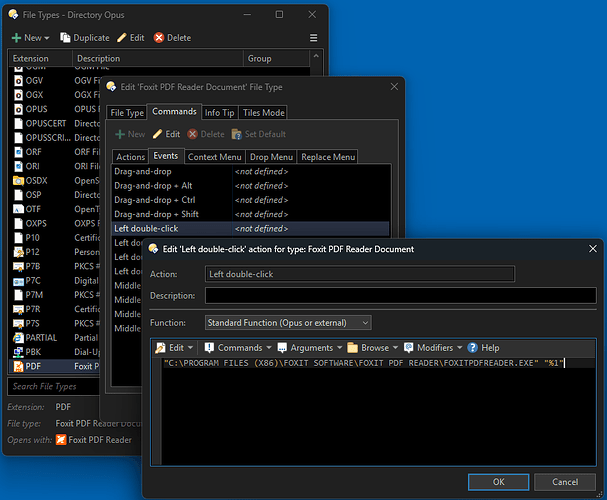Screen dimensions: 607x500
Task: Select the PDF Foxit file icon
Action: (18, 366)
